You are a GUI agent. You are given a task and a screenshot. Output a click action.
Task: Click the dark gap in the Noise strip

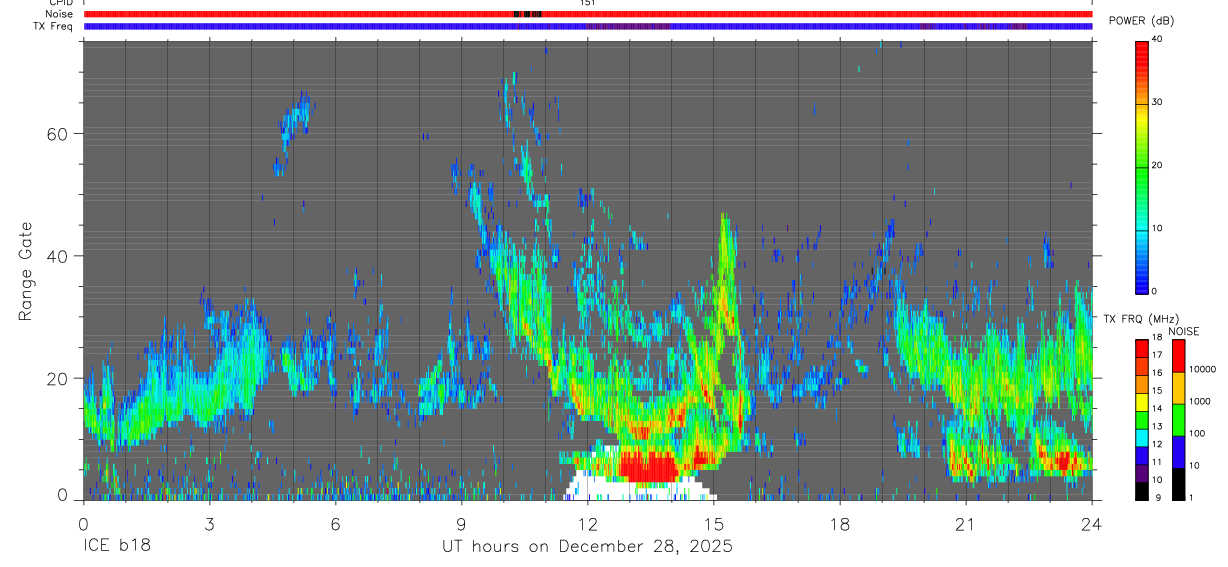tap(527, 14)
